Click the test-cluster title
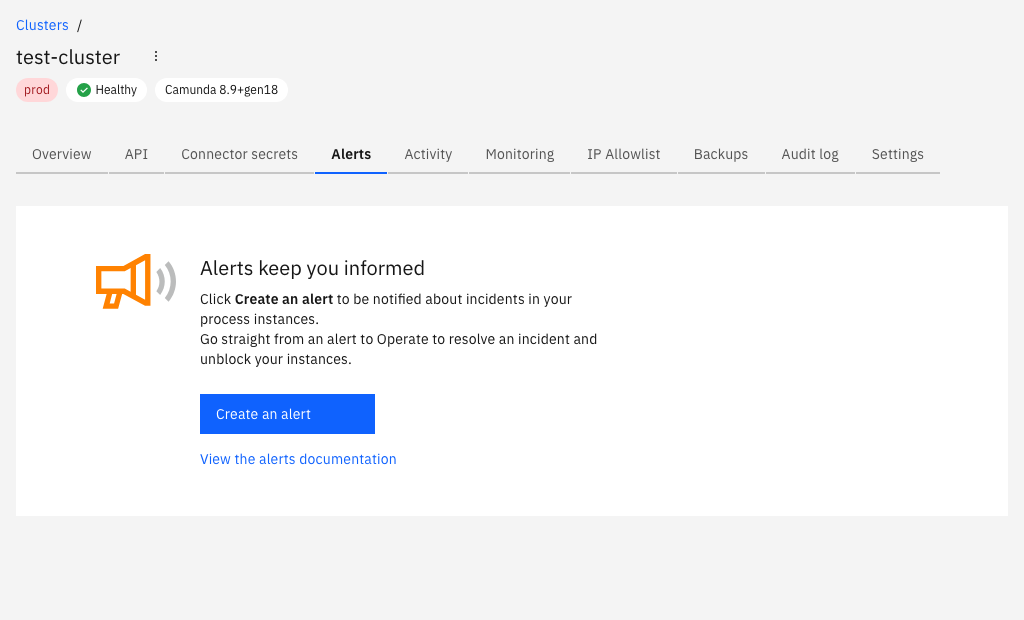The image size is (1024, 620). (x=68, y=57)
